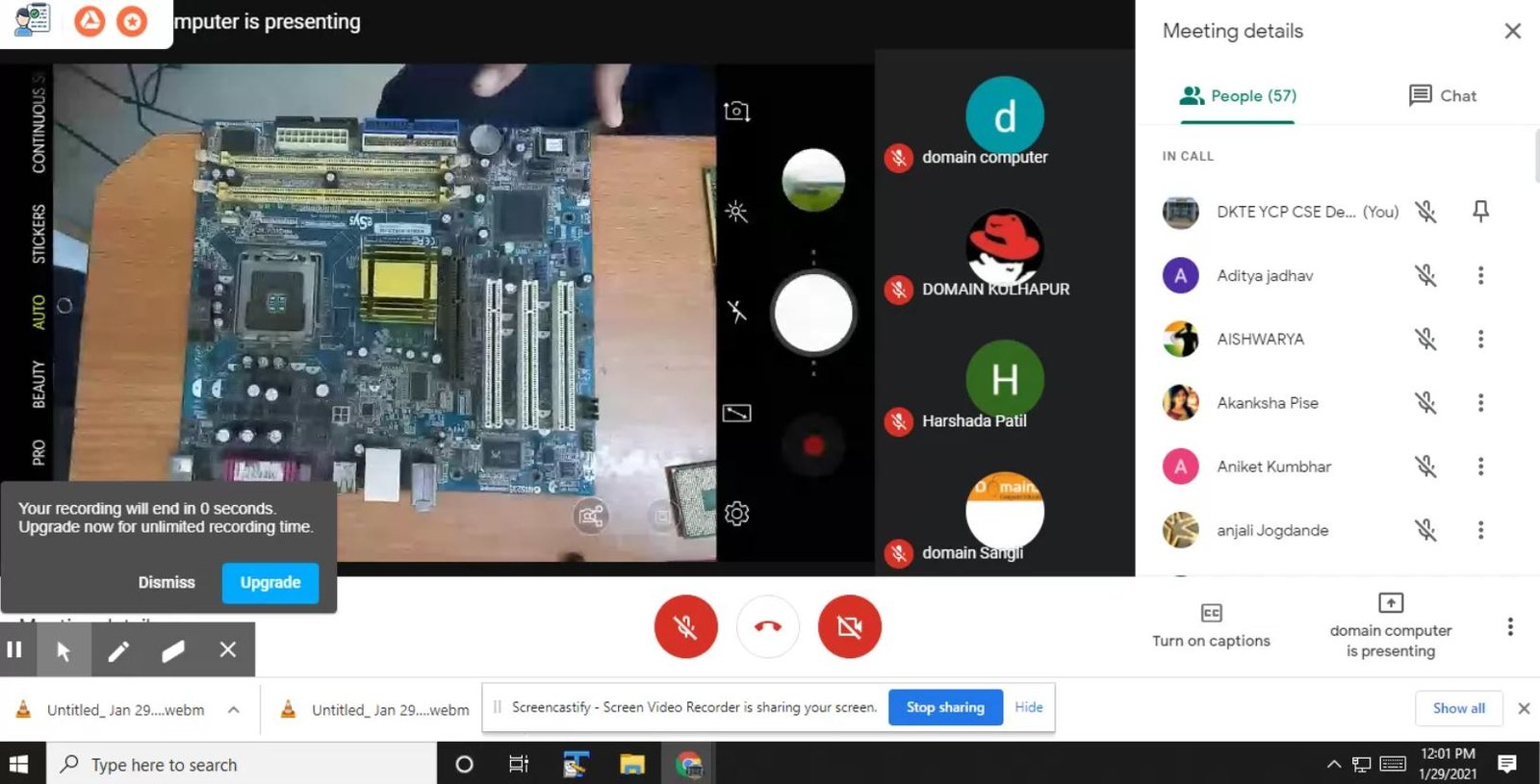The height and width of the screenshot is (784, 1540).
Task: Switch to the Chat tab
Action: click(x=1442, y=95)
